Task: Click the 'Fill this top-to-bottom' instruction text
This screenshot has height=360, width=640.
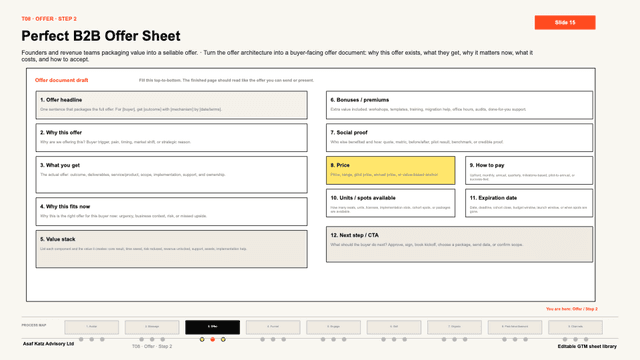Action: 227,80
